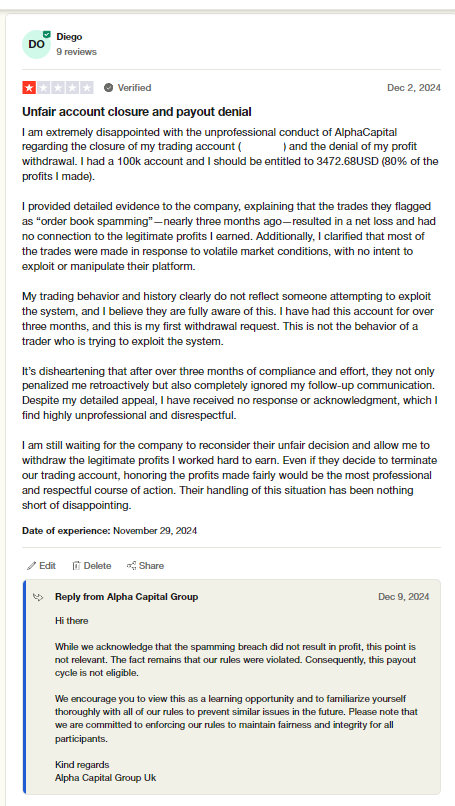Select the third gray rating star
Viewport: 455px width, 806px height.
point(58,88)
